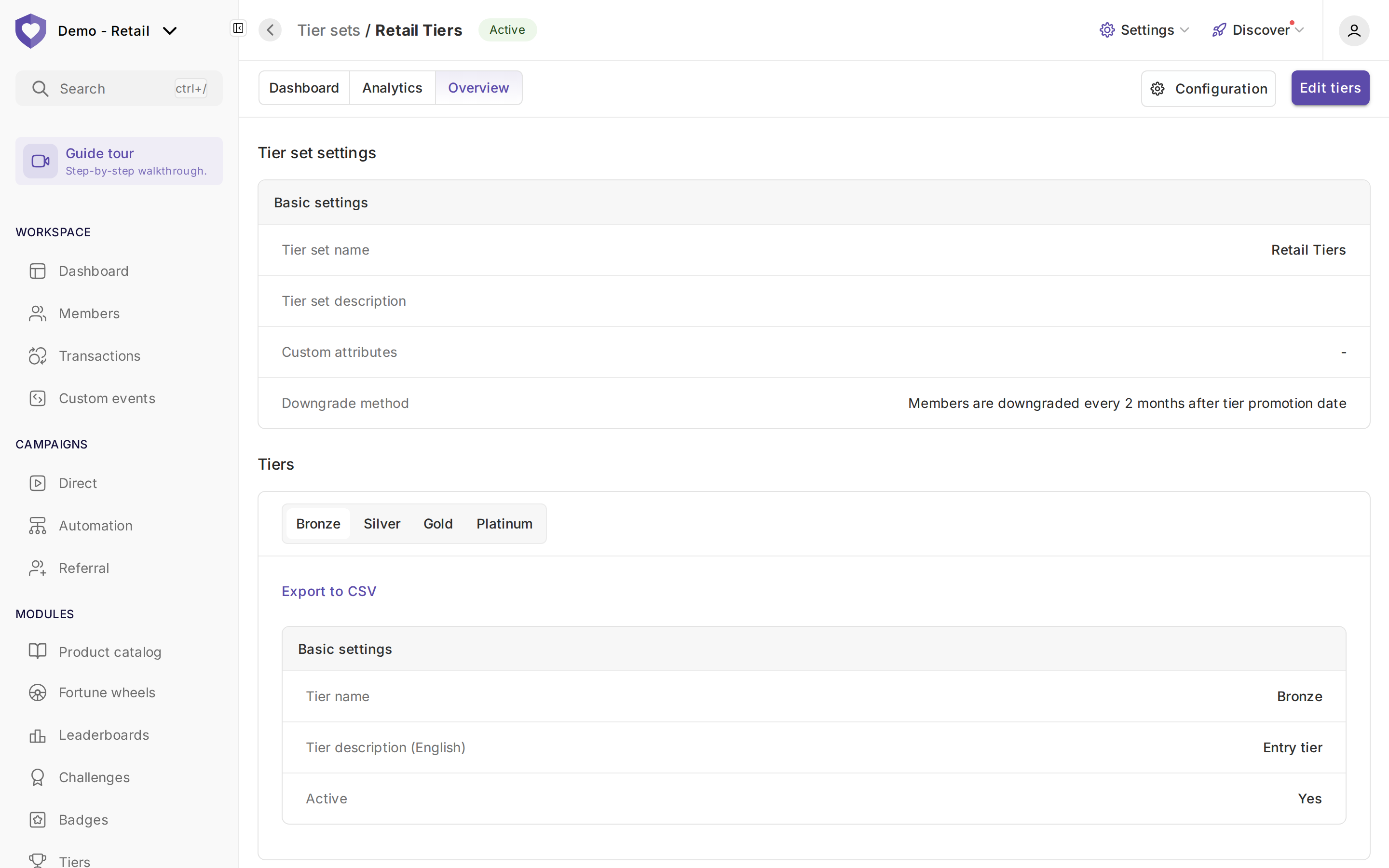Select the Silver tier tab
Viewport: 1389px width, 868px height.
[381, 524]
